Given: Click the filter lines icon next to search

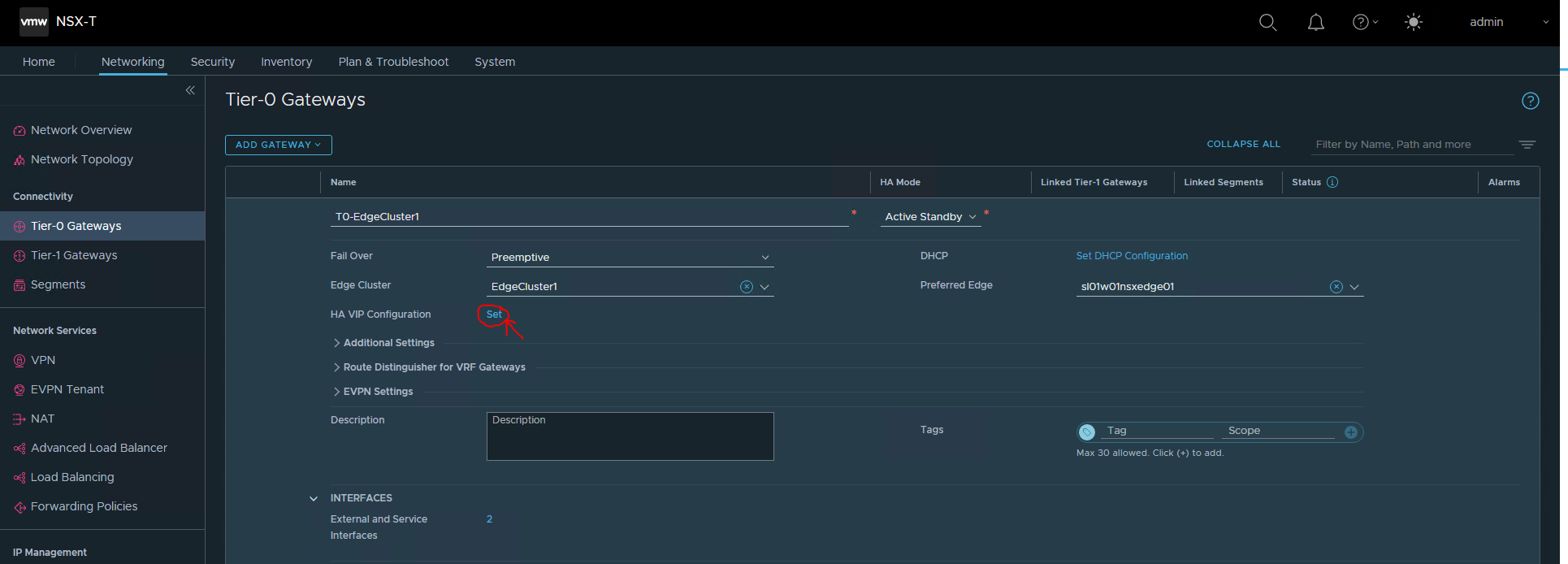Looking at the screenshot, I should click(1527, 145).
